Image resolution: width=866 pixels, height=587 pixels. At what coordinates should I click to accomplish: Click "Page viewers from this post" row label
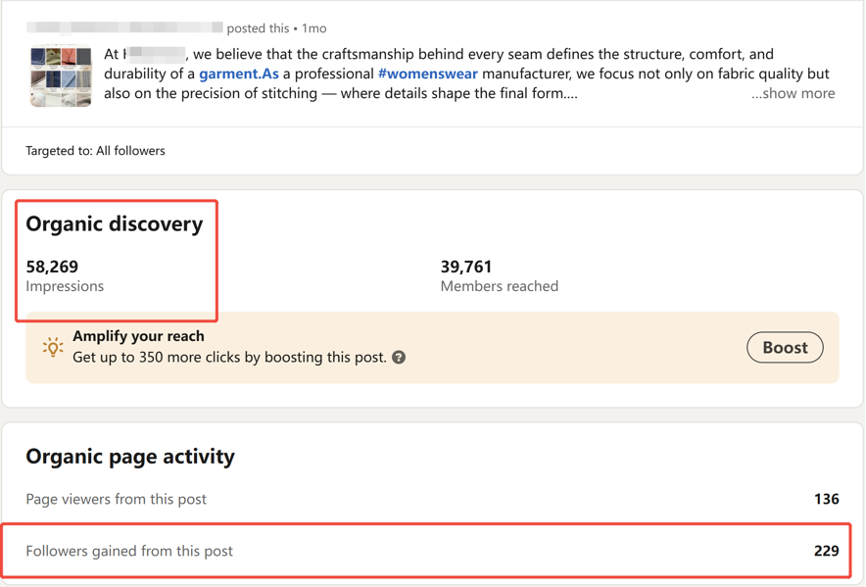(x=116, y=499)
